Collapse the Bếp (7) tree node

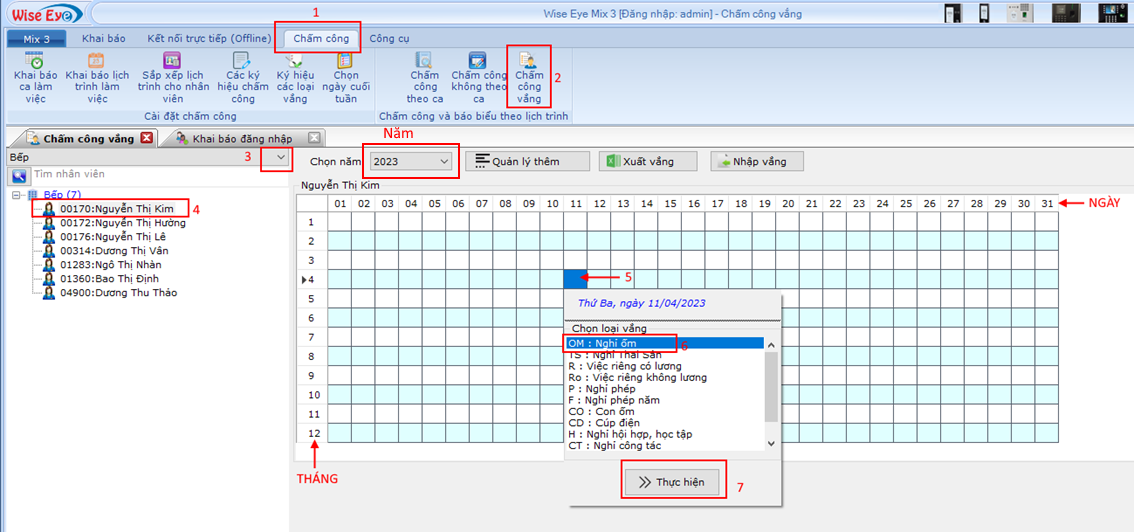tap(17, 195)
